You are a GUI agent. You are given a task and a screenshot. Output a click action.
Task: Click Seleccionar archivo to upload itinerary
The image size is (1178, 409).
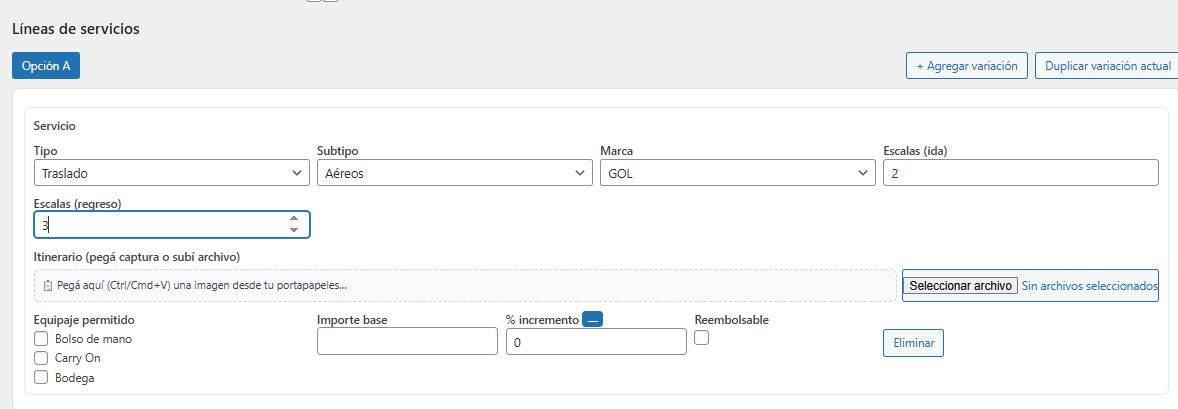960,285
